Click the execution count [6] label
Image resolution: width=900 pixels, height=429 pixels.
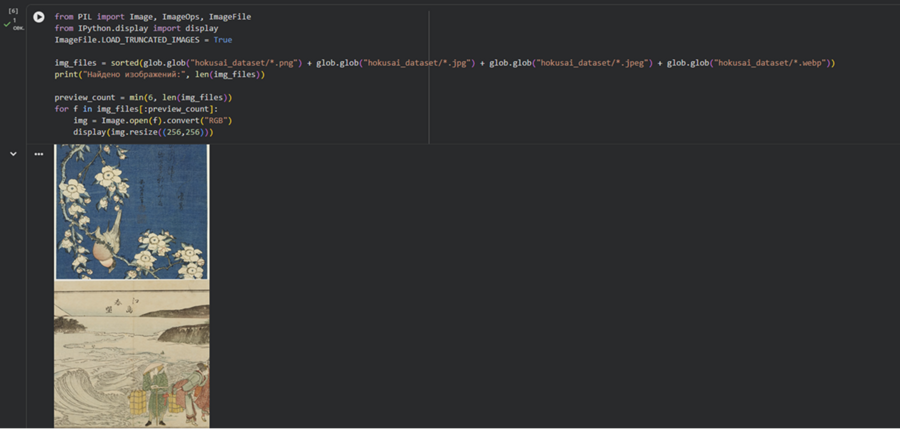[x=13, y=10]
